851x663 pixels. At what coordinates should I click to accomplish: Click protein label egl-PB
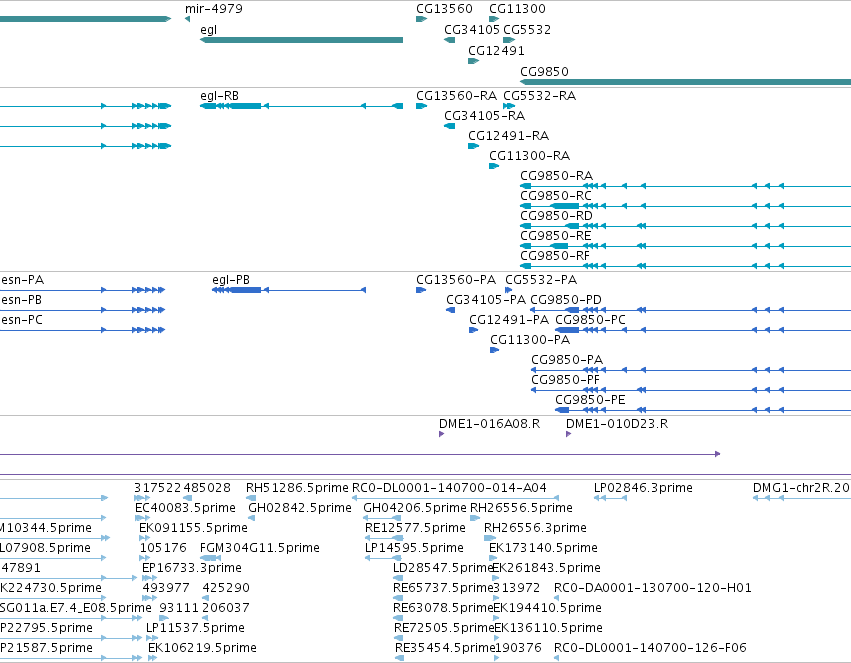(x=231, y=280)
